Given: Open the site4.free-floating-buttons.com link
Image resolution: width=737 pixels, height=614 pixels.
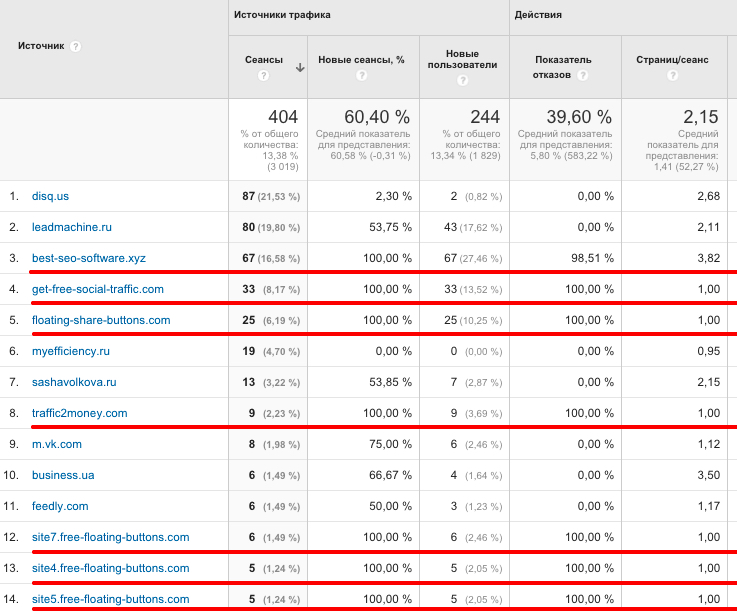Looking at the screenshot, I should tap(110, 568).
